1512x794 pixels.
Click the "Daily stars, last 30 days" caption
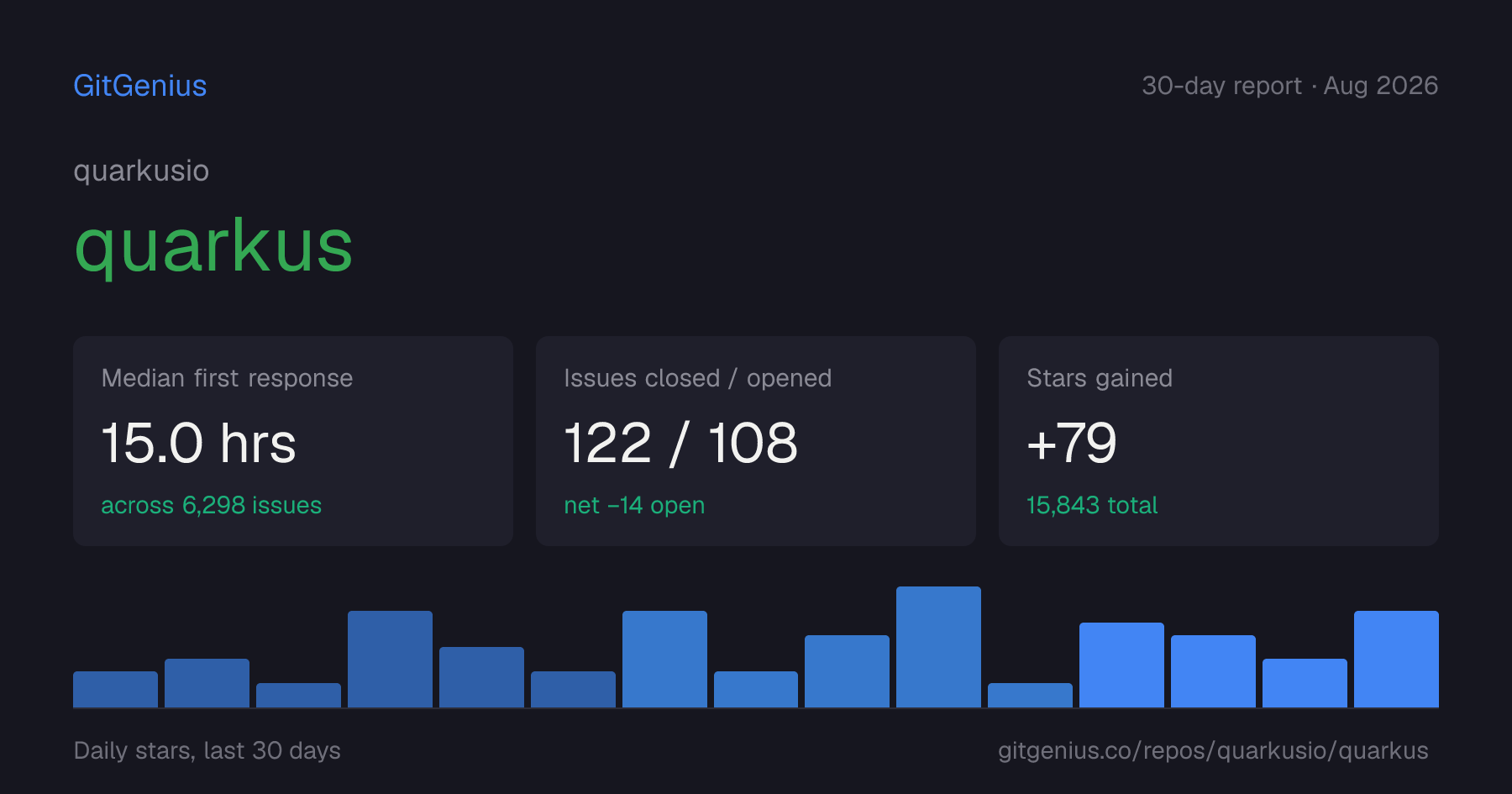click(x=207, y=750)
